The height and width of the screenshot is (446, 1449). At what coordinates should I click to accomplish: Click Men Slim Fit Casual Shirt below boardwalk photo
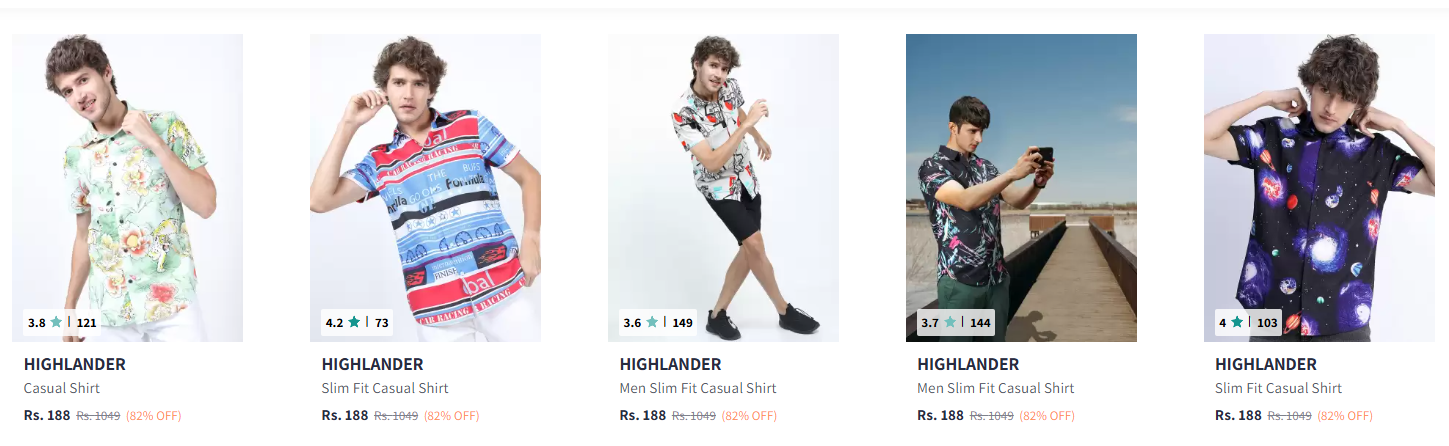tap(995, 388)
